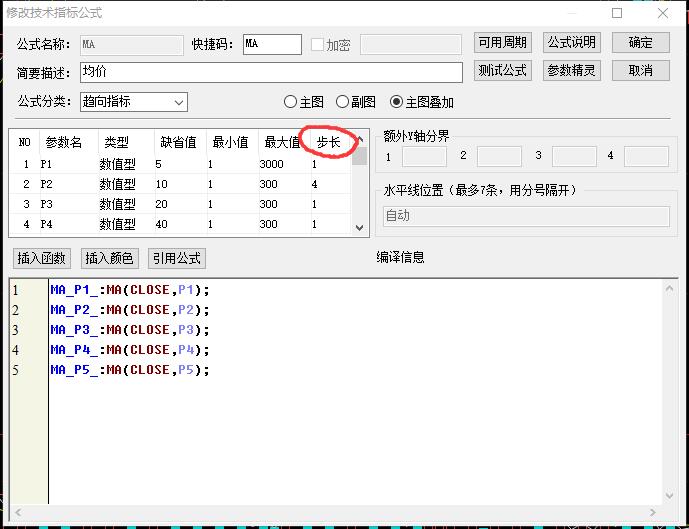Select the P3 parameter name cell
This screenshot has width=689, height=529.
pos(46,204)
